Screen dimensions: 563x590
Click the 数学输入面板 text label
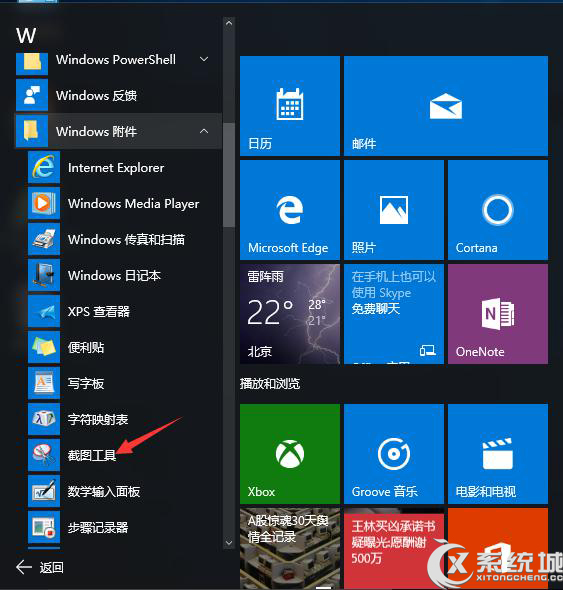coord(104,491)
